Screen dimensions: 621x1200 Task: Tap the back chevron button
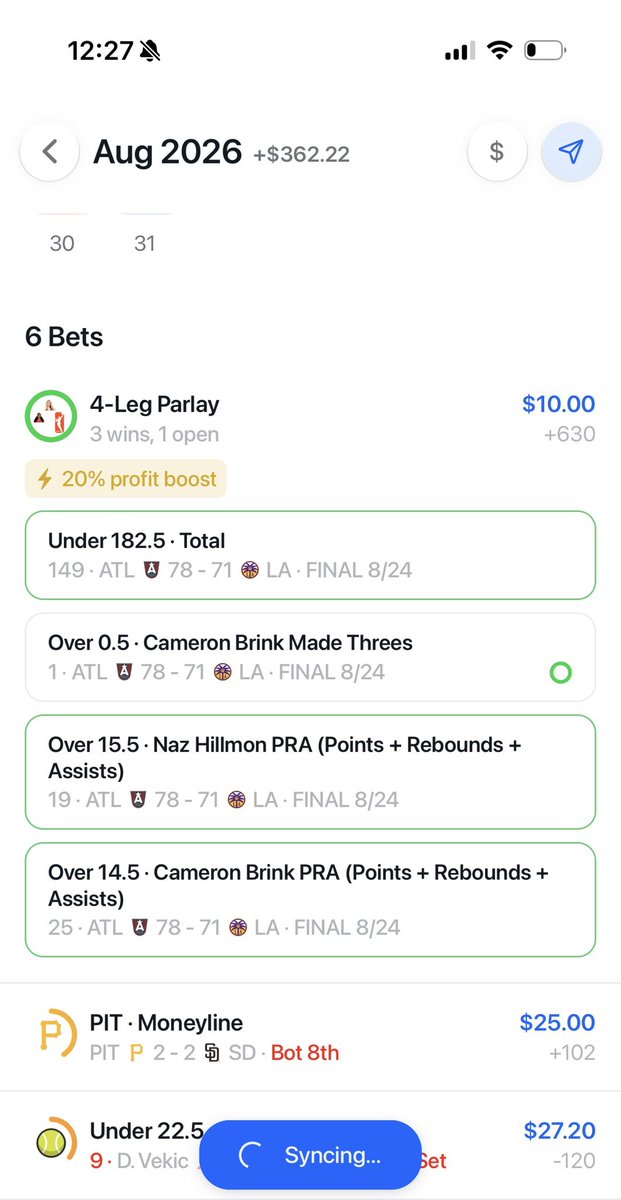click(50, 152)
